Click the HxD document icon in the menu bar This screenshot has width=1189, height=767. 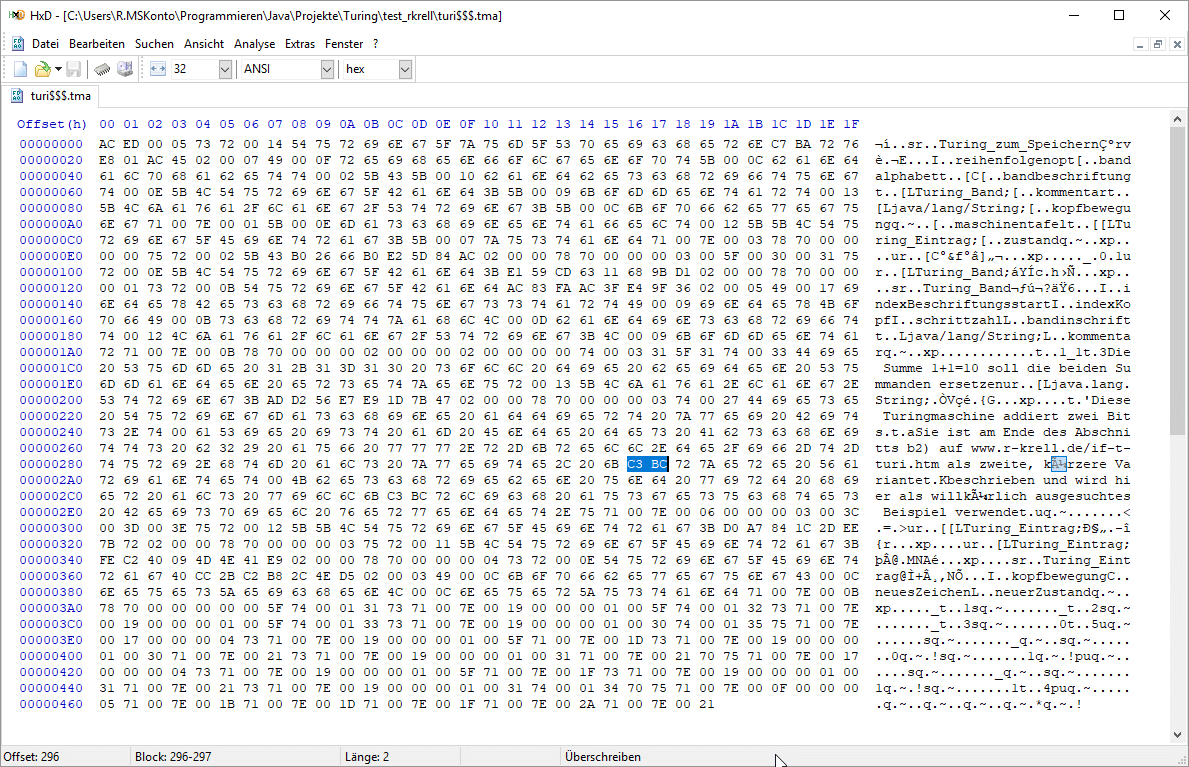tap(17, 44)
